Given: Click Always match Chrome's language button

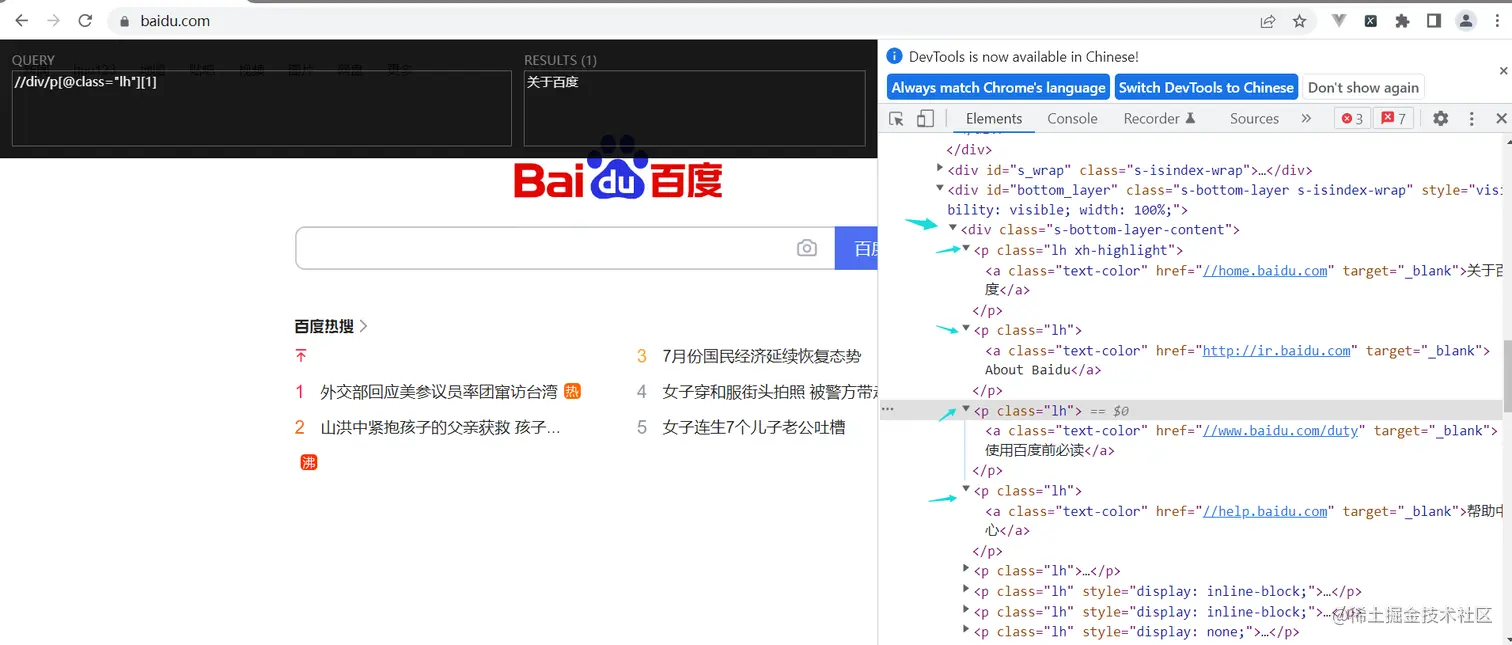Looking at the screenshot, I should tap(998, 88).
